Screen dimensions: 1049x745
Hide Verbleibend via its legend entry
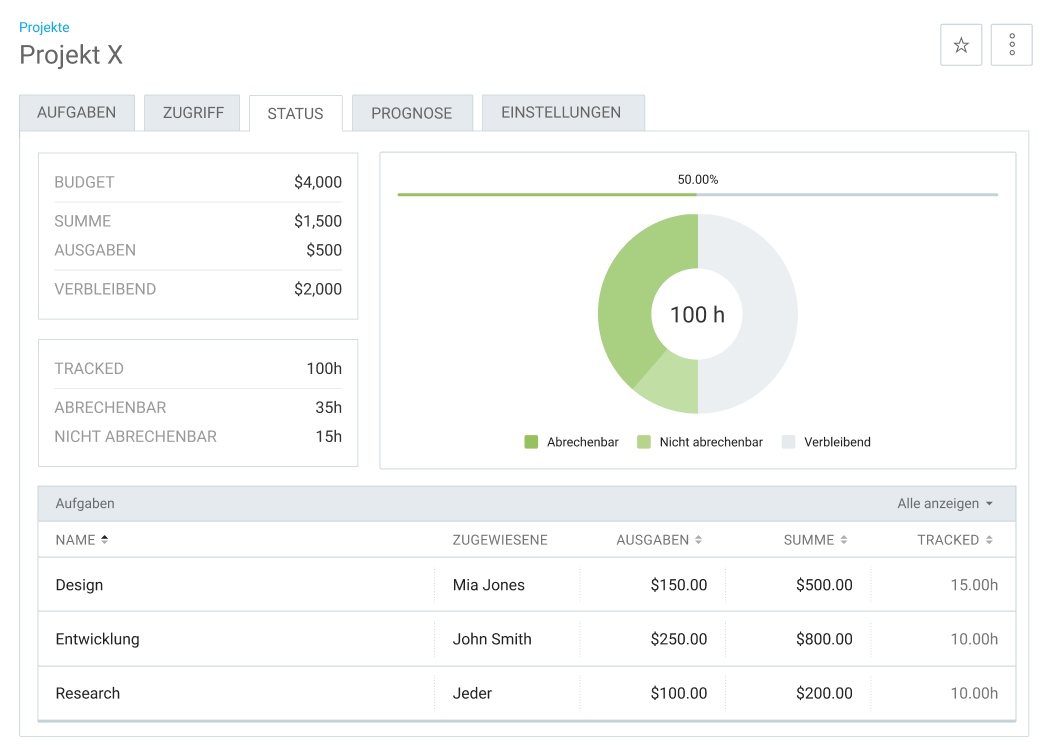pos(826,441)
